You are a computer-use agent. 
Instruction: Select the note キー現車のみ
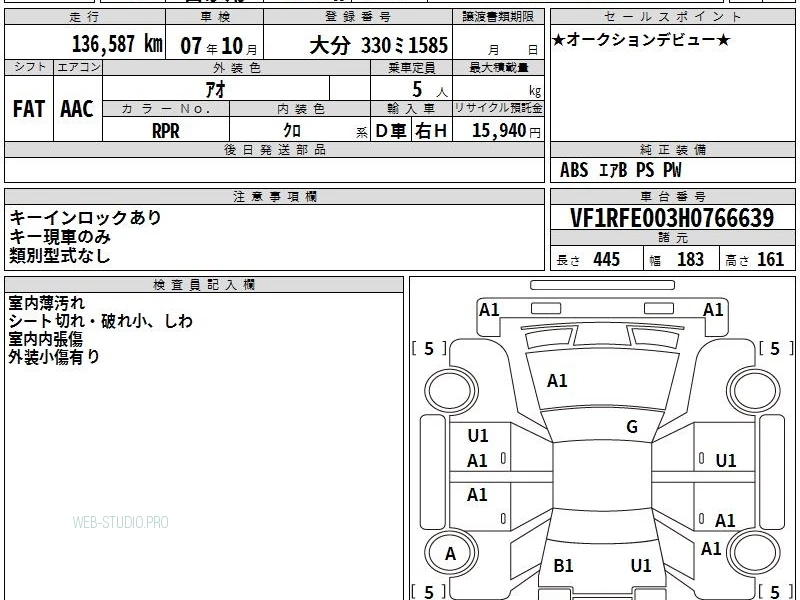point(60,236)
